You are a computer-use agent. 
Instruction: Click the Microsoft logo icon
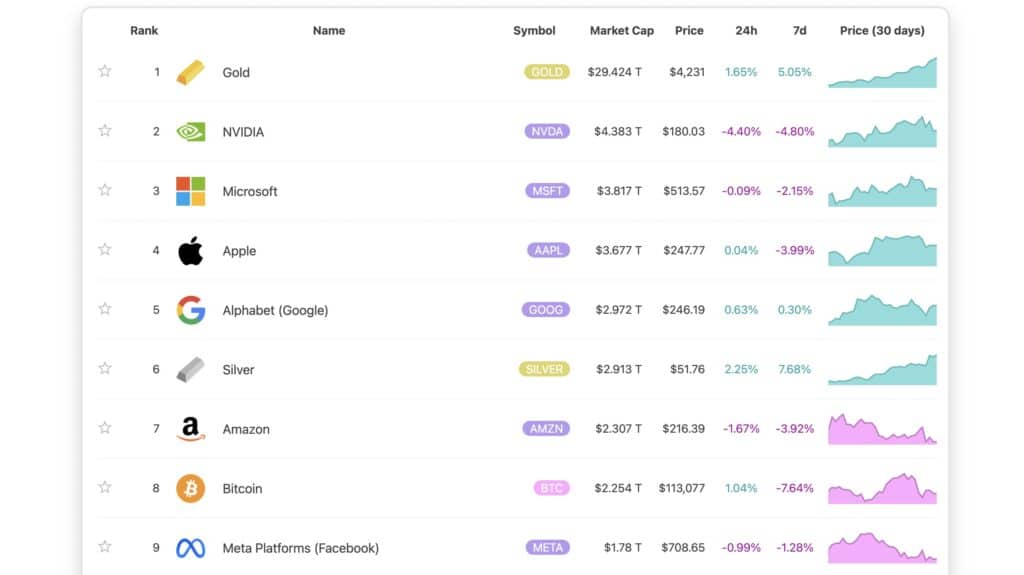[191, 191]
